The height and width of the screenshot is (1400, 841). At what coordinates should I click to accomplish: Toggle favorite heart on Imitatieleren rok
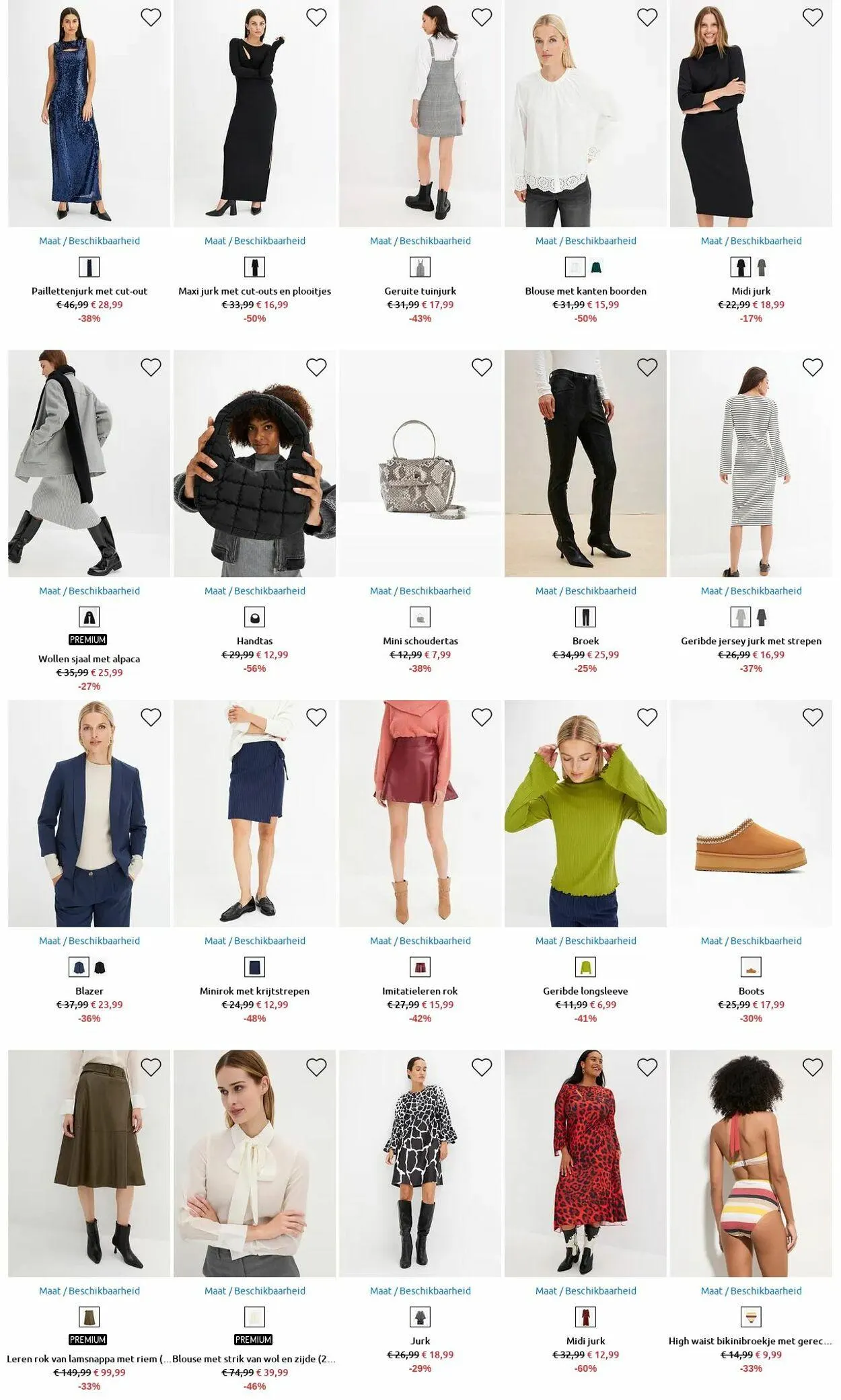tap(482, 717)
